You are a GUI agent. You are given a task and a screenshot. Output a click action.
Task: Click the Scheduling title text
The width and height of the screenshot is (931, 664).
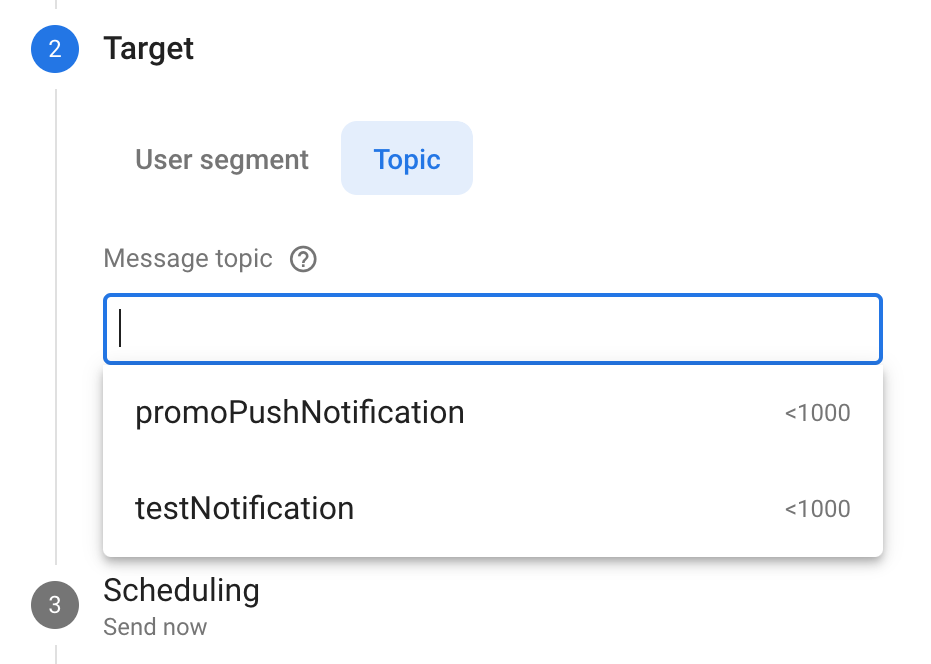[x=181, y=590]
